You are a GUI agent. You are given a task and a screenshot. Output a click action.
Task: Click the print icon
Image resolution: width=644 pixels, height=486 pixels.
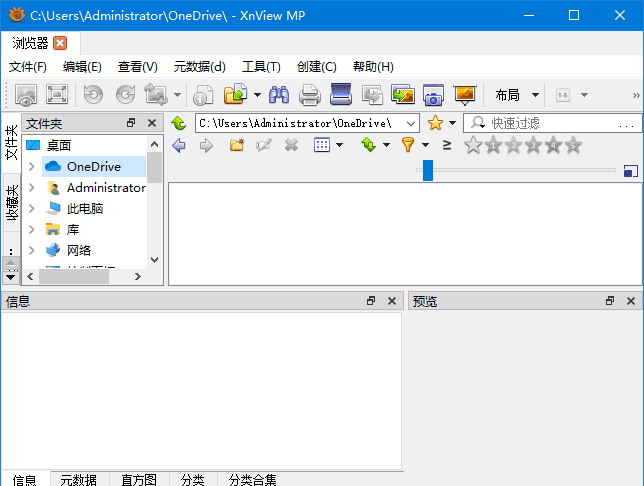[x=310, y=95]
